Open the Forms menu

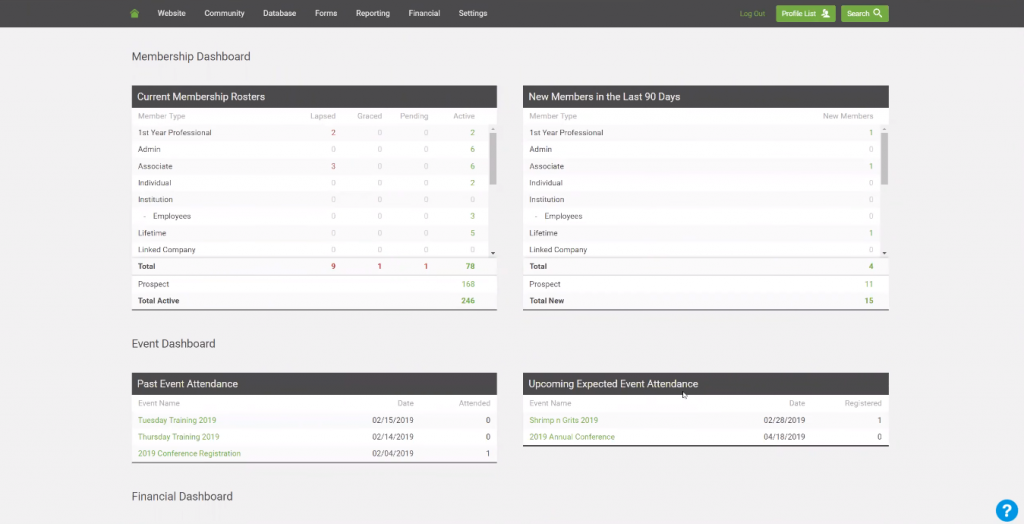point(326,13)
